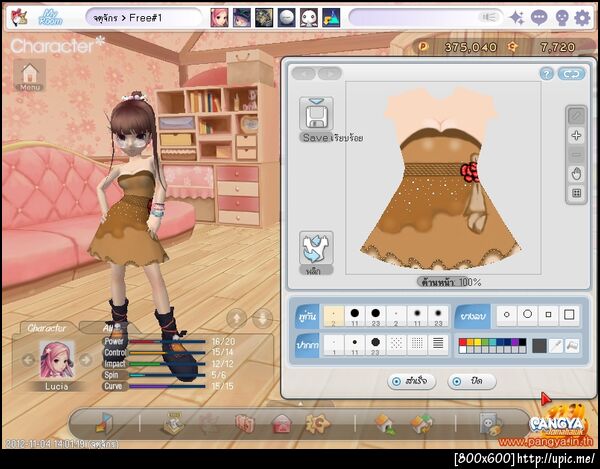The height and width of the screenshot is (469, 600).
Task: Select the size 2 hard brush (highlighted)
Action: pyautogui.click(x=334, y=316)
